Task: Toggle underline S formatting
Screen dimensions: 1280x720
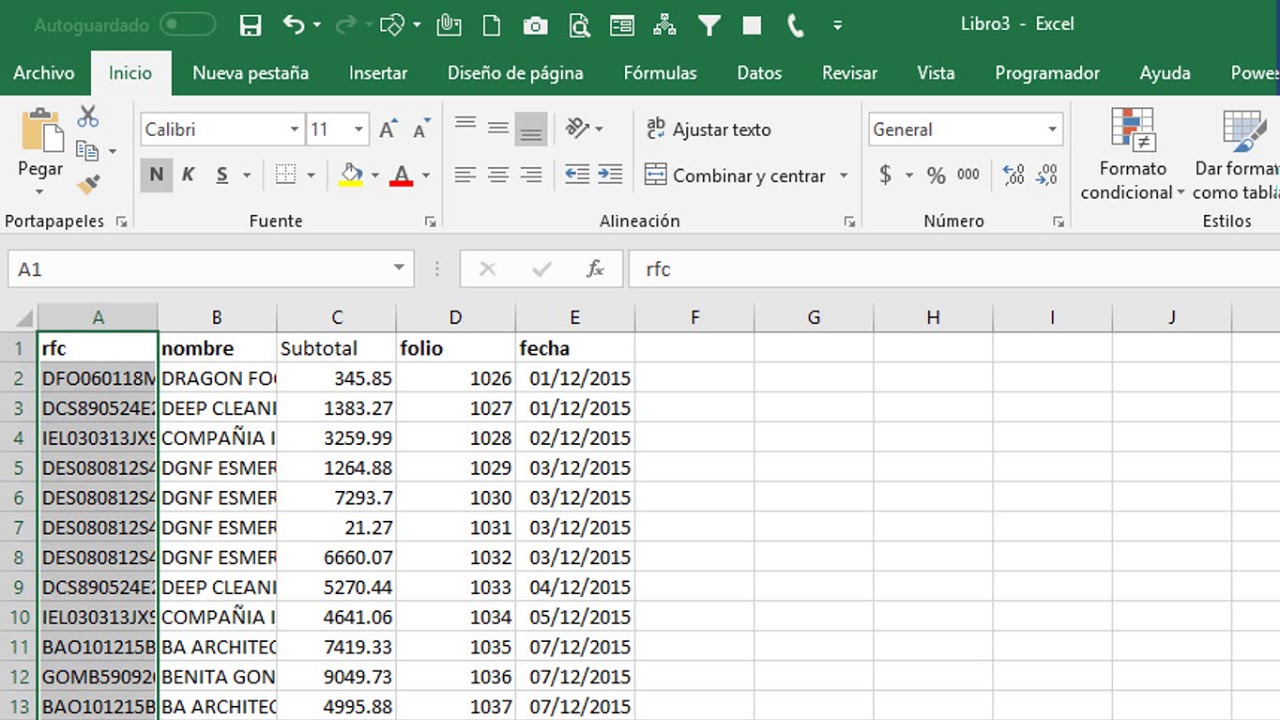Action: click(222, 175)
